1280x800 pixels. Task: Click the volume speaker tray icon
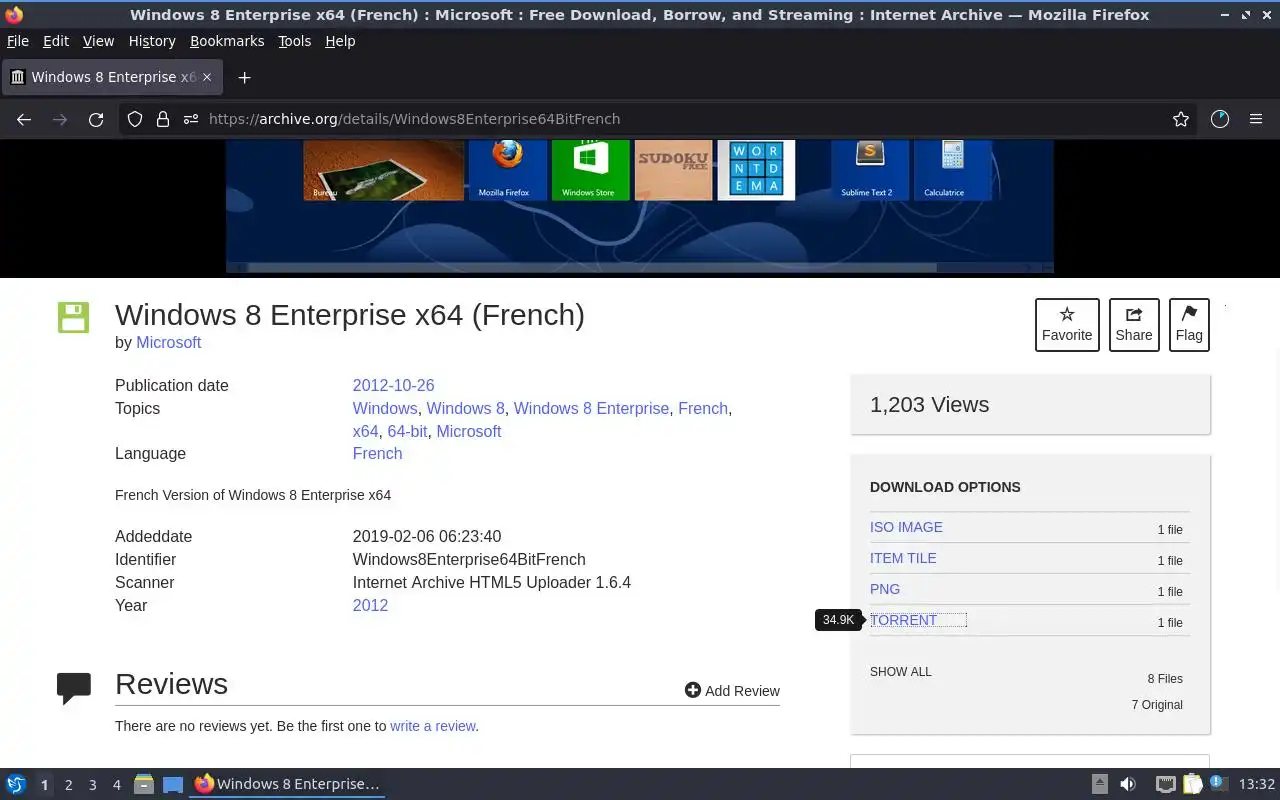coord(1128,785)
